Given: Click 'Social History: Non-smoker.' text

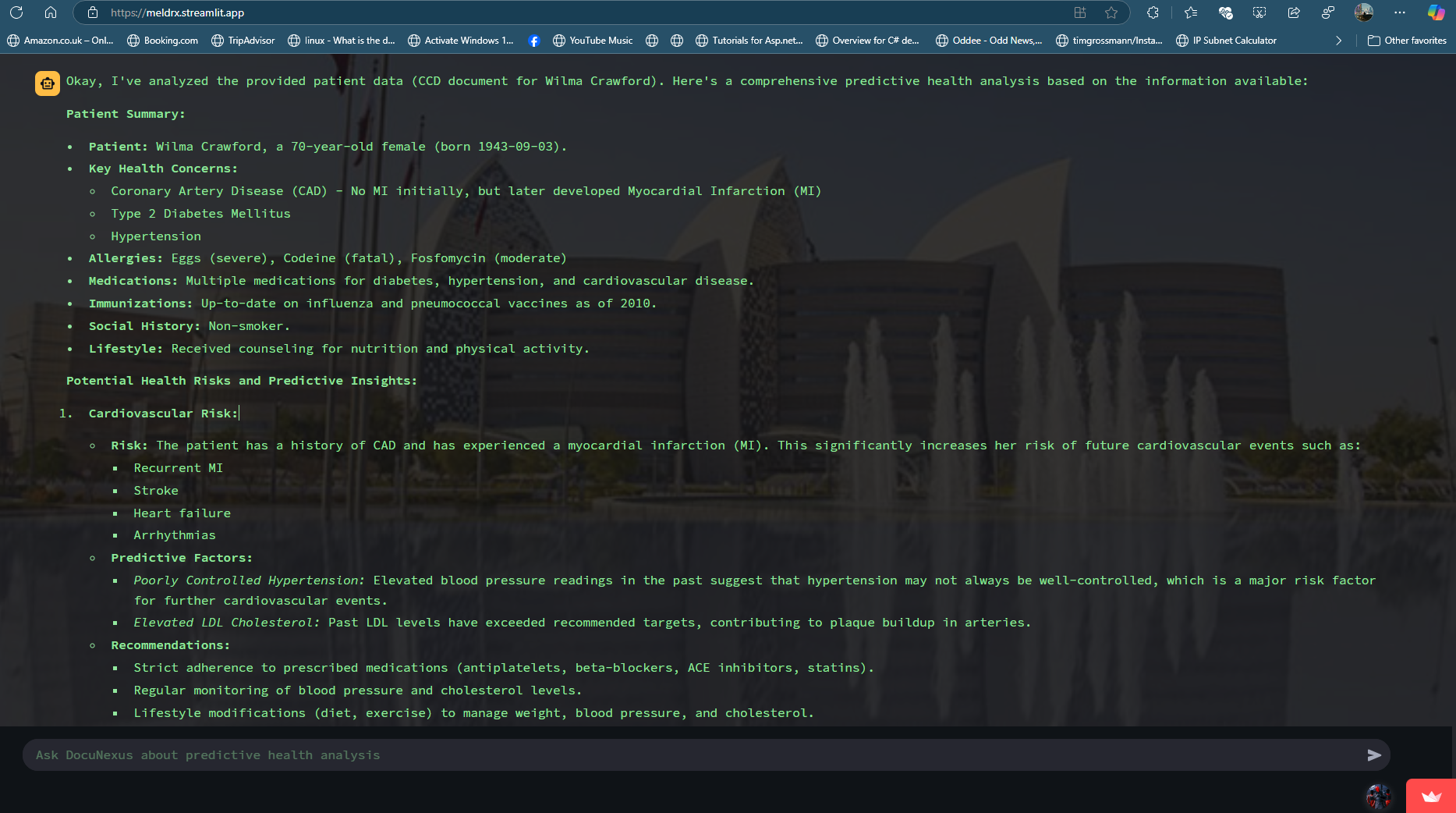Looking at the screenshot, I should tap(190, 326).
